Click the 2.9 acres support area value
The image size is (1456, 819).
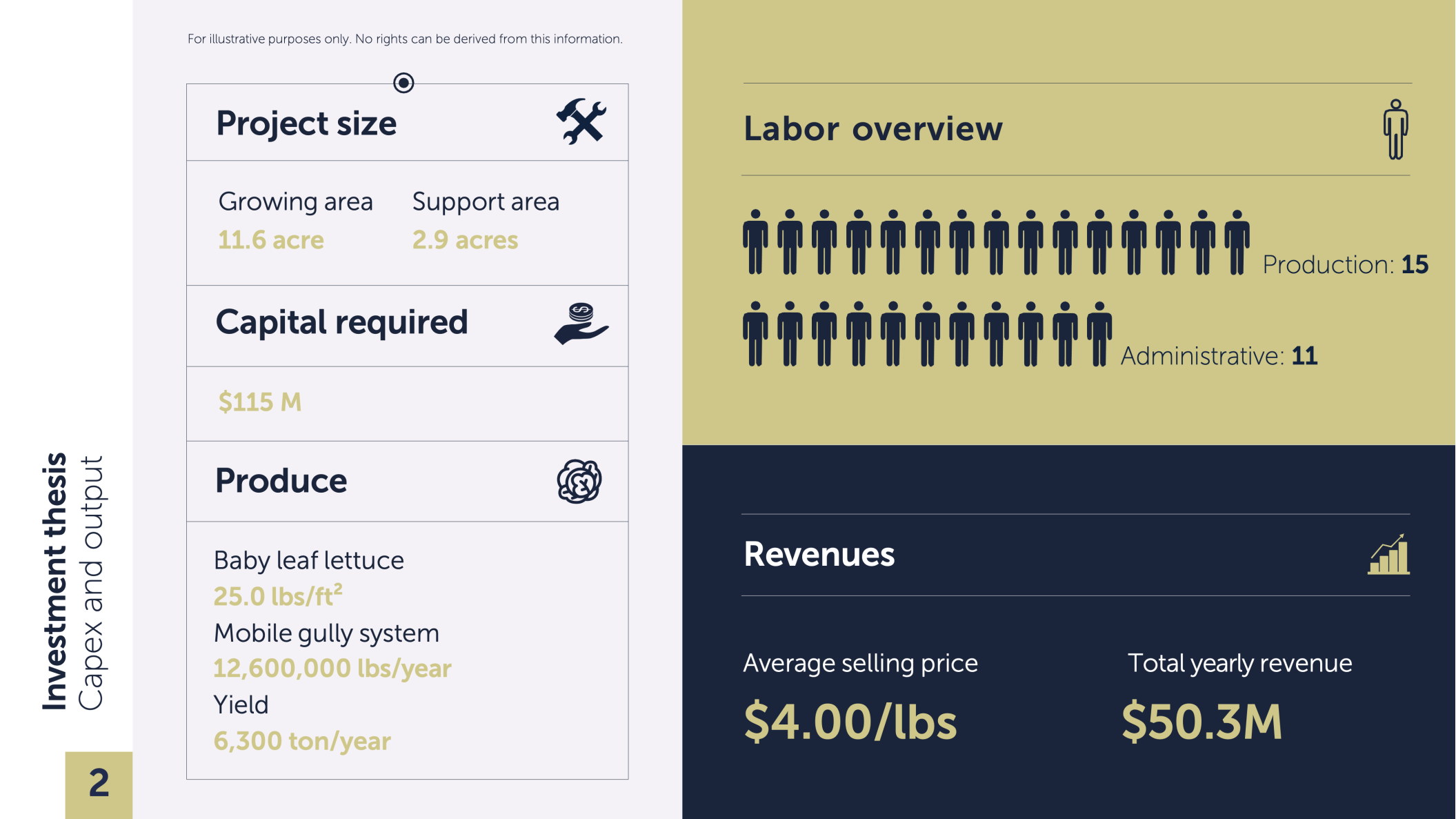(x=465, y=239)
